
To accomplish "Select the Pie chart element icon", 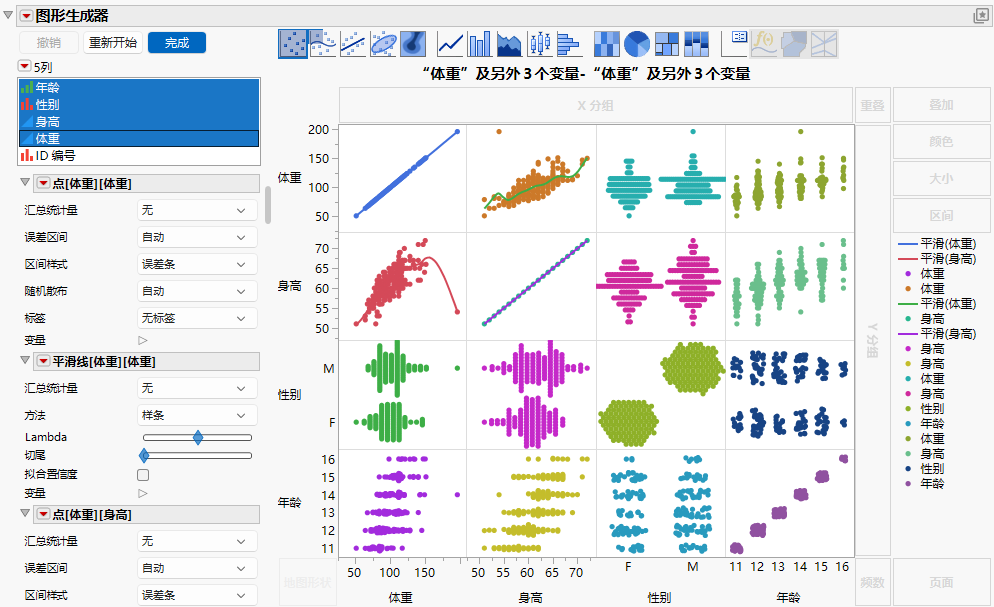I will 637,44.
